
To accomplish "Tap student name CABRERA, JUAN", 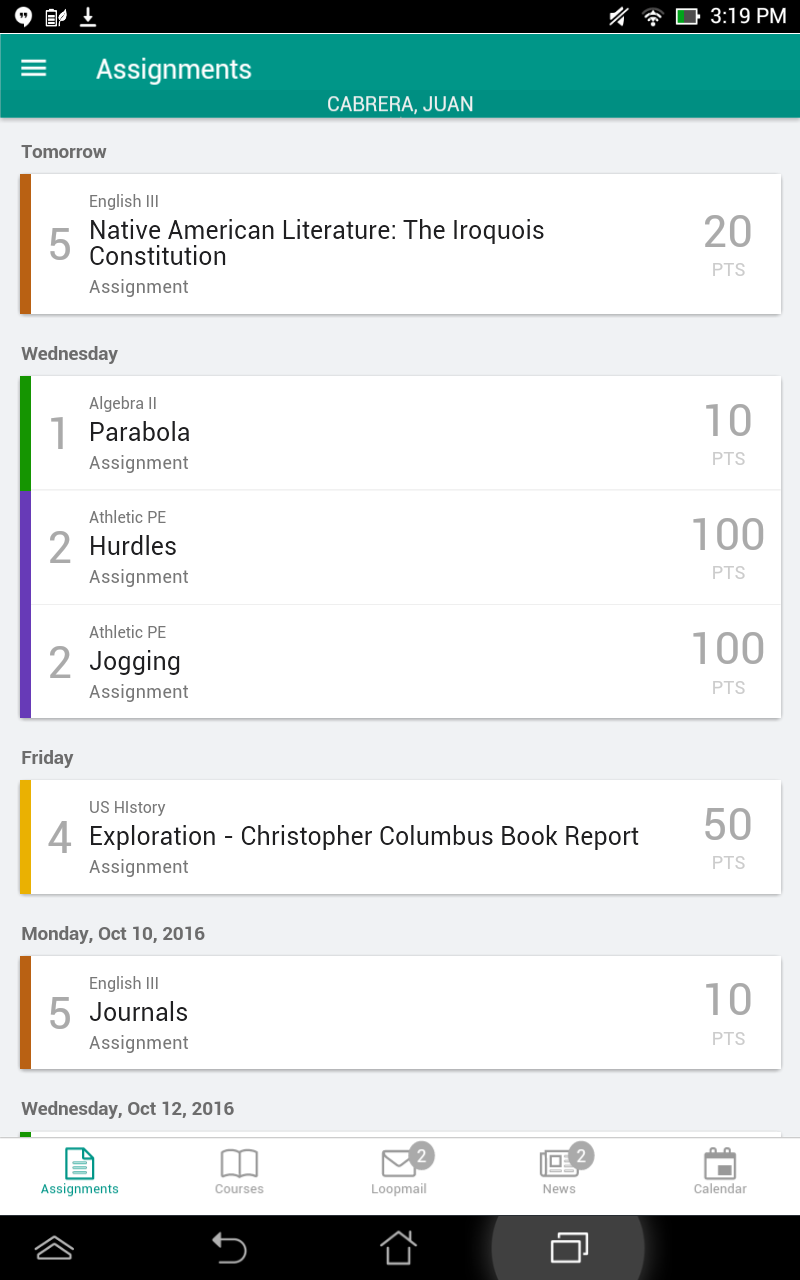I will pyautogui.click(x=400, y=104).
